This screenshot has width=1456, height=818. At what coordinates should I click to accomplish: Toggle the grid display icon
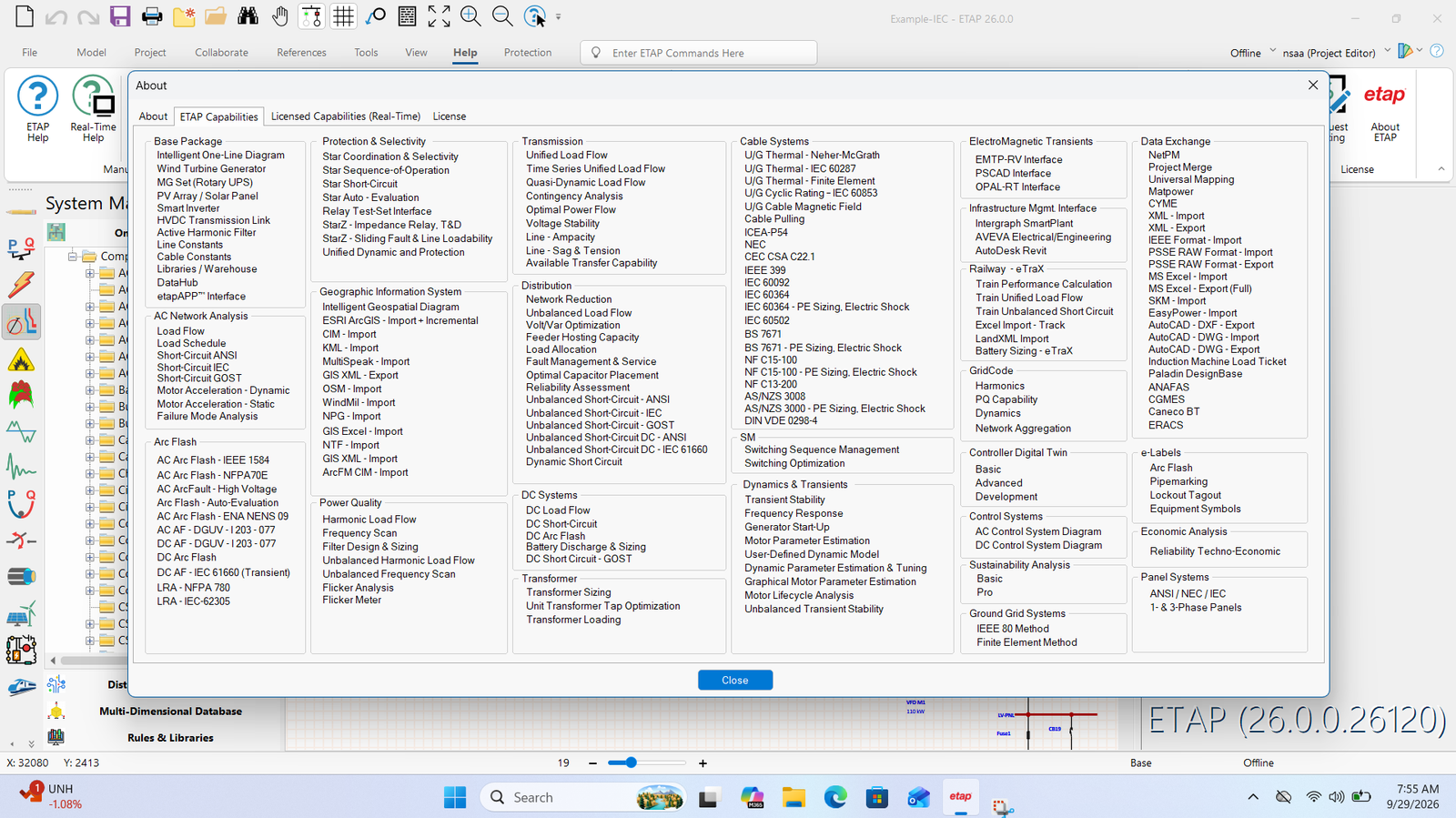tap(343, 16)
